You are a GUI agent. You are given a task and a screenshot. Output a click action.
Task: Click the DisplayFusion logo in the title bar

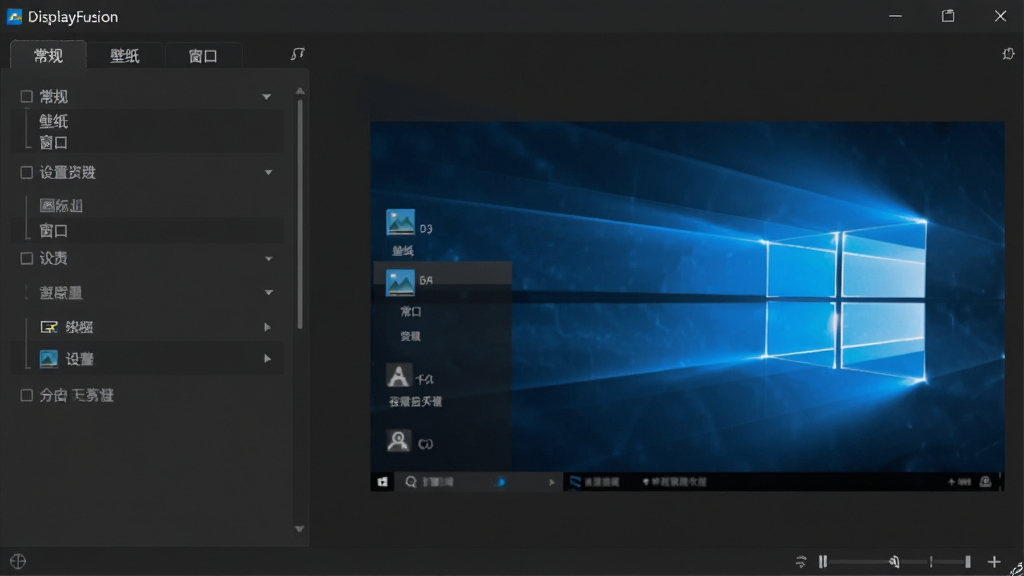tap(14, 16)
